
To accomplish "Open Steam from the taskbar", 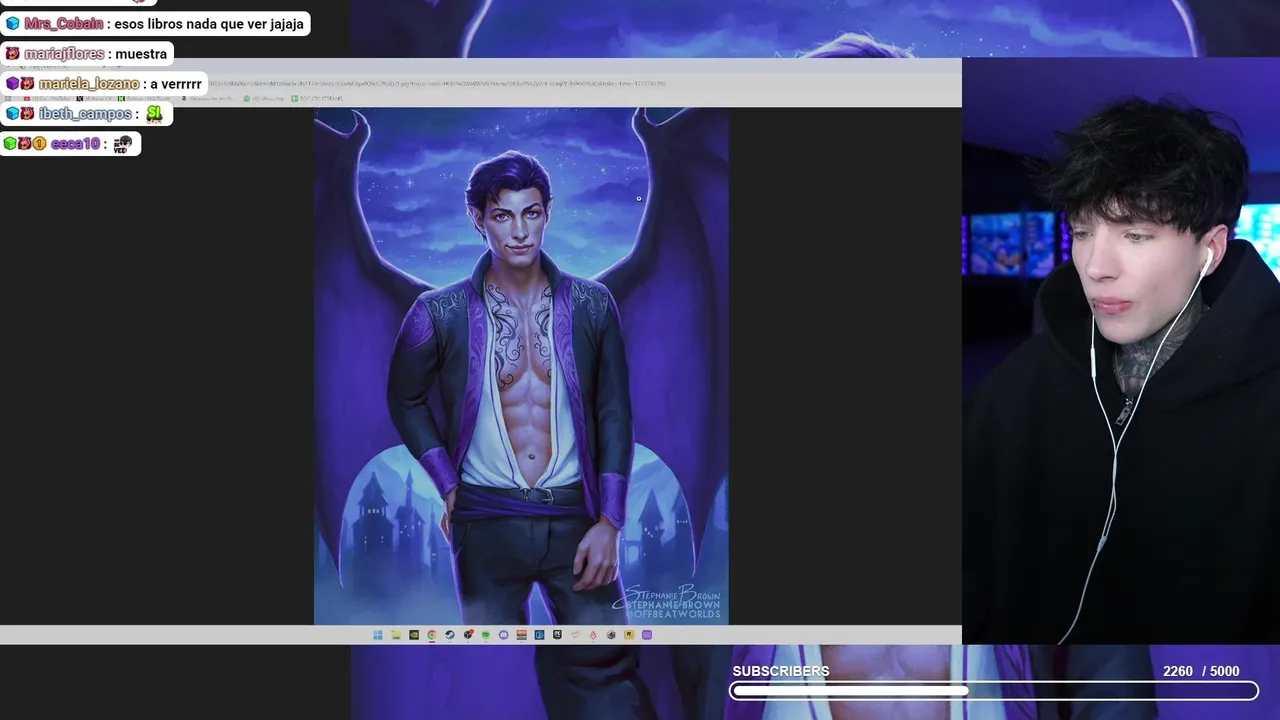I will pos(449,635).
